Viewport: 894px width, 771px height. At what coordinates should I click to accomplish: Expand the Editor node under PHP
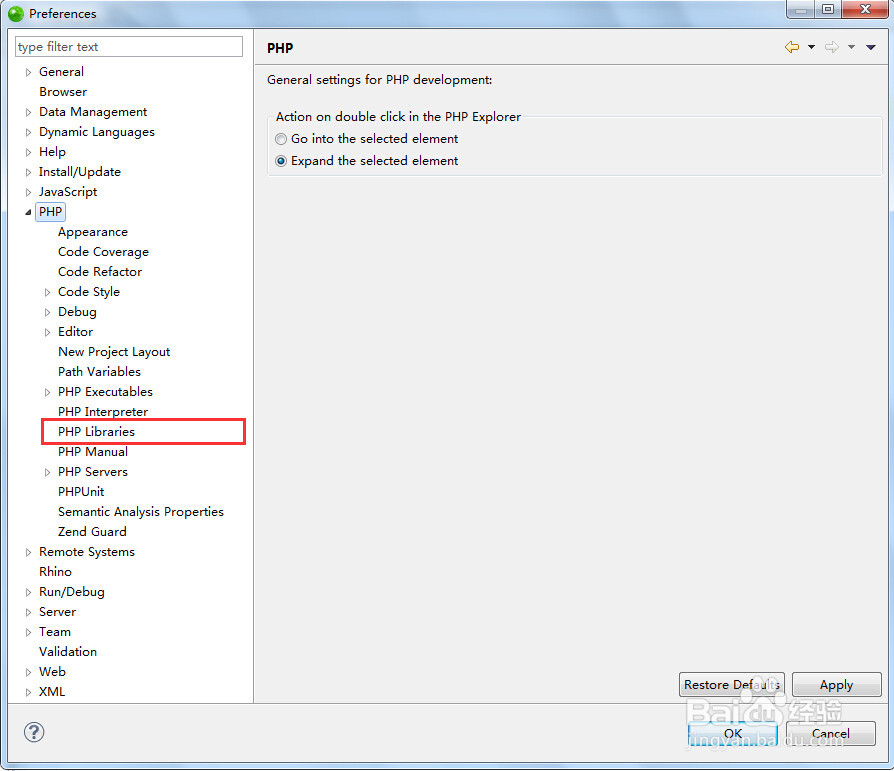pyautogui.click(x=47, y=332)
